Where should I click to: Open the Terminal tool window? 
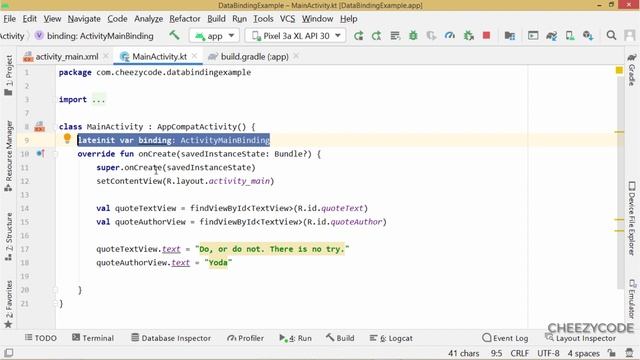tap(93, 338)
